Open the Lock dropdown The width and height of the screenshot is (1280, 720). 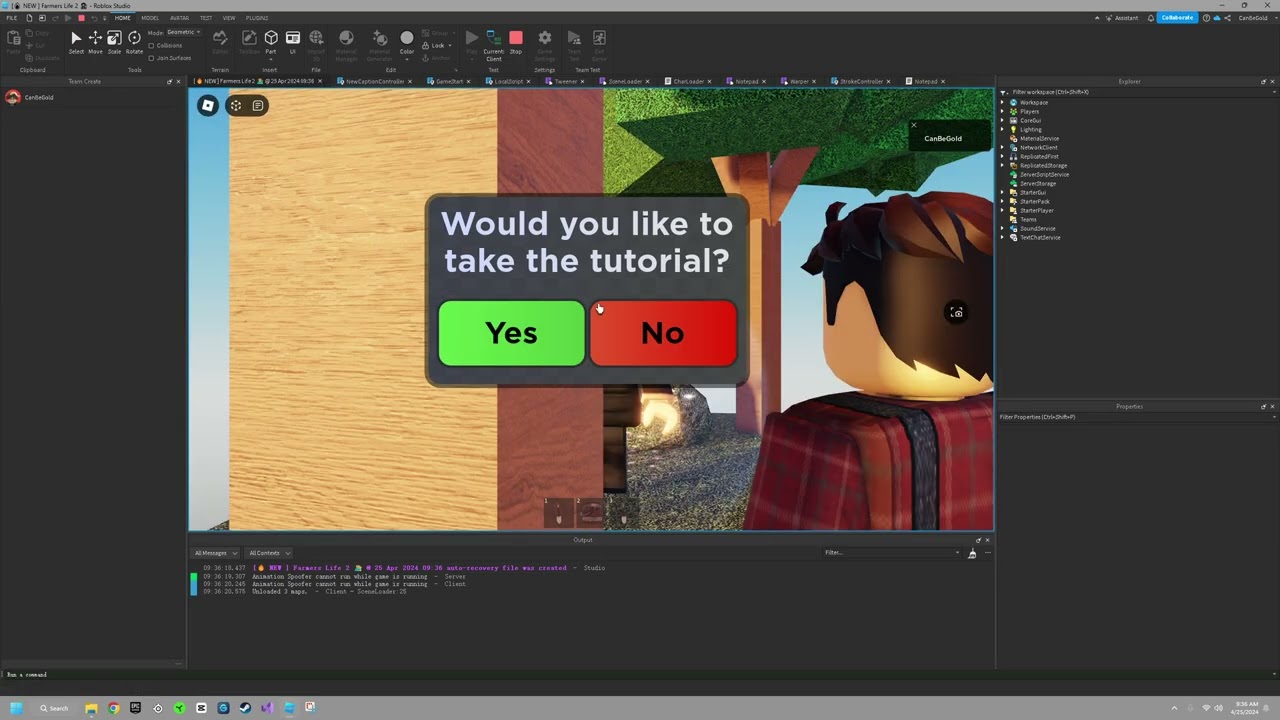coord(438,46)
